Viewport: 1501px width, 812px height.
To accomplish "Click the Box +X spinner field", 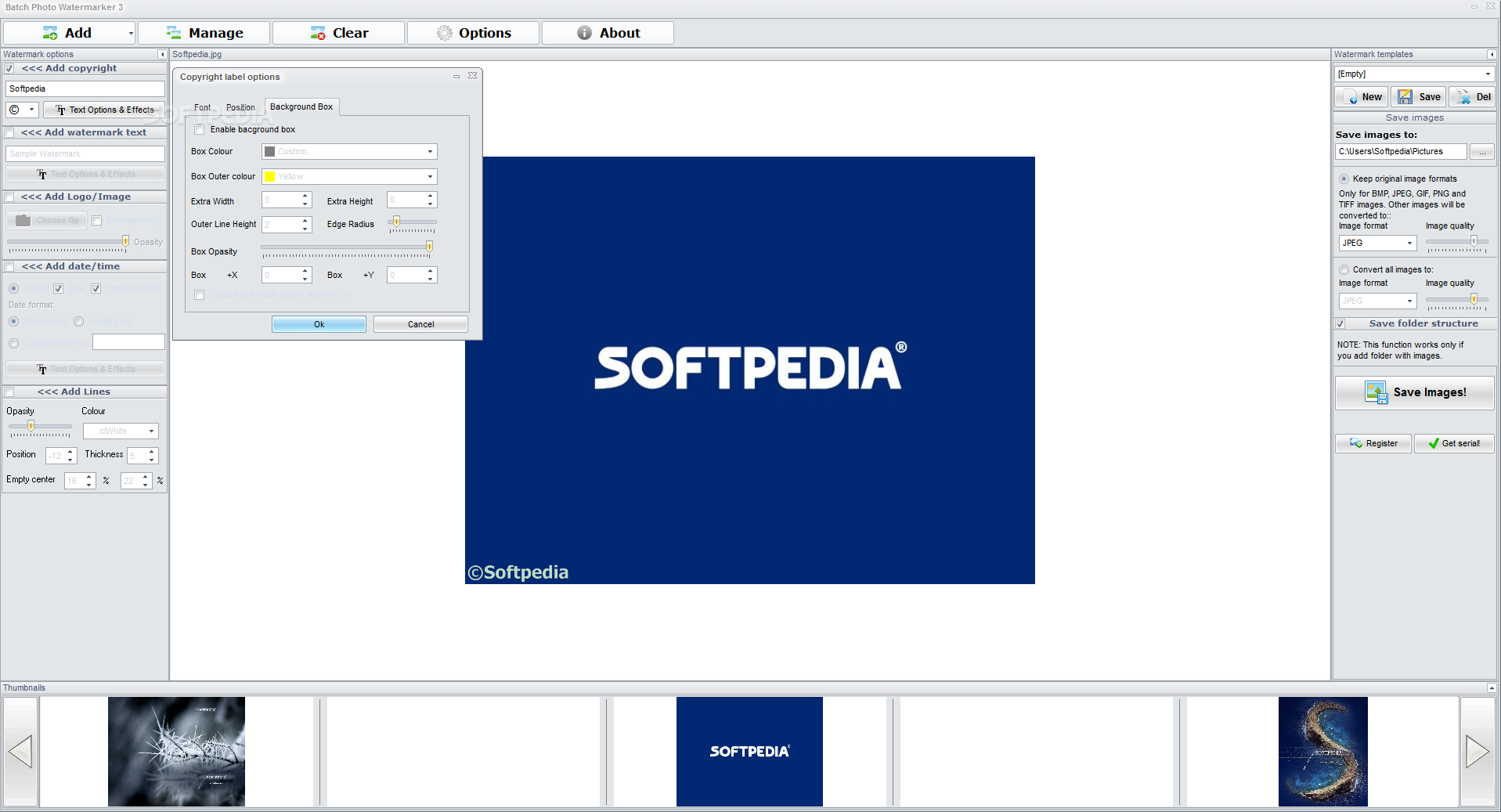I will tap(287, 275).
